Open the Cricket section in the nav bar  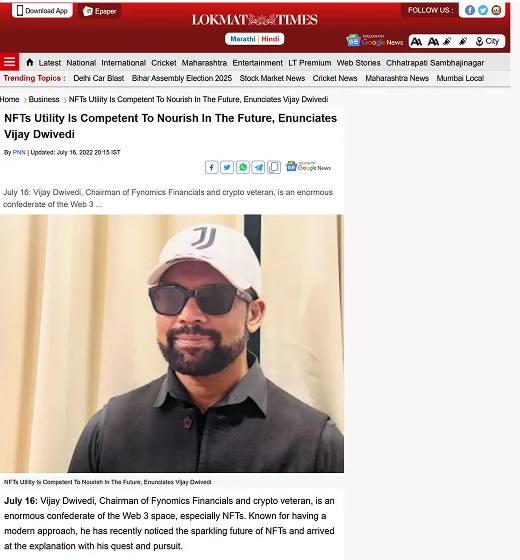[164, 63]
